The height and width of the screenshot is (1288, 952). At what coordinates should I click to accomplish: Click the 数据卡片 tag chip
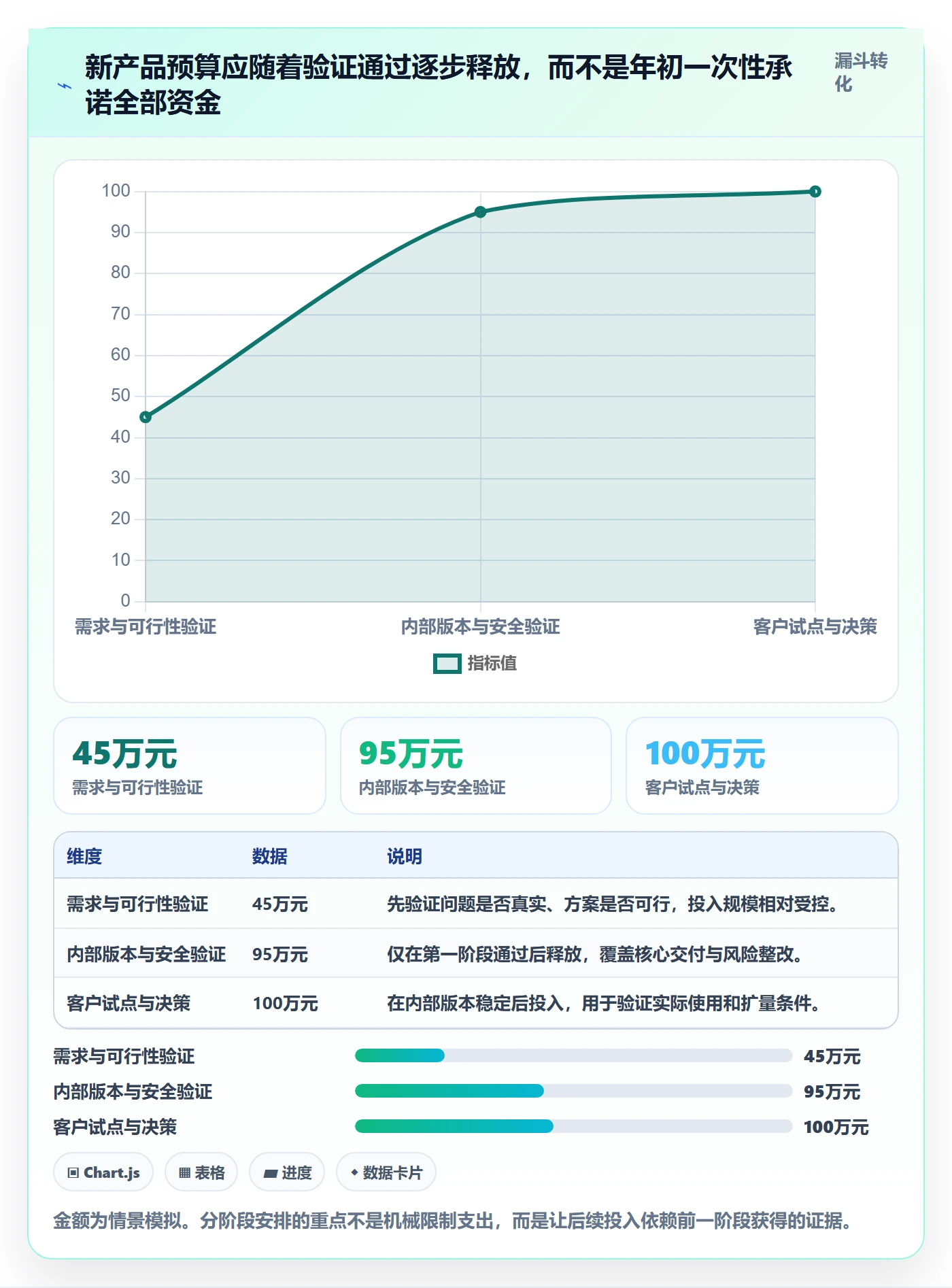(x=386, y=1172)
